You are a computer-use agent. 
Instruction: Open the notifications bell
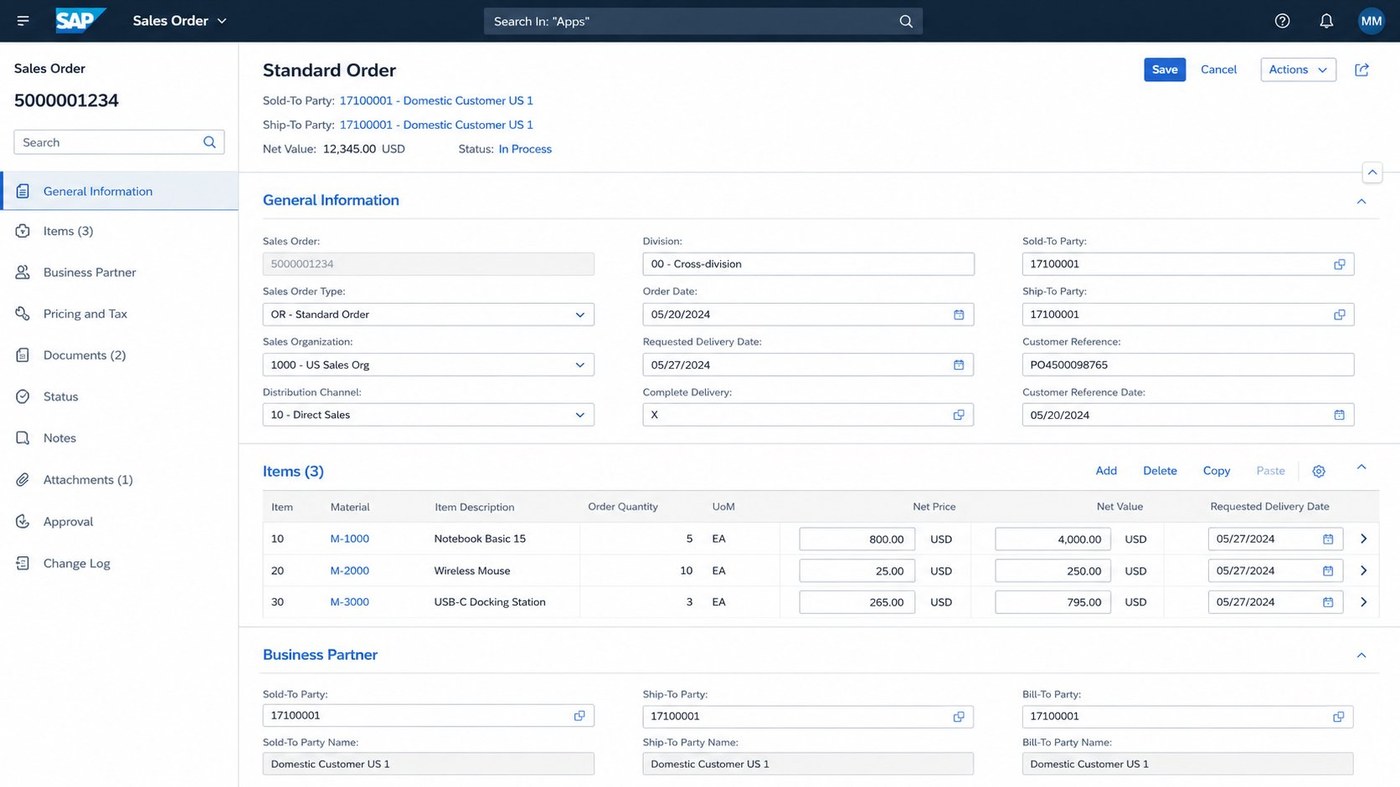(x=1326, y=21)
